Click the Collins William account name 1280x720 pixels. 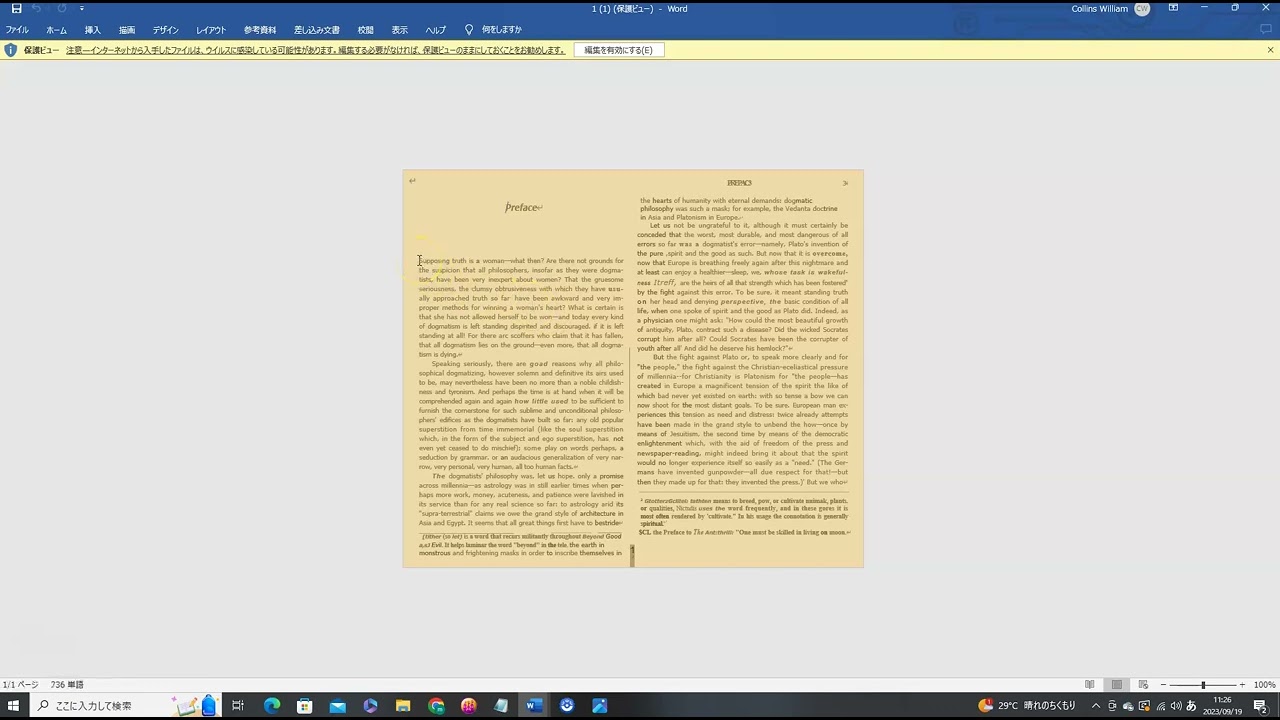click(1099, 8)
